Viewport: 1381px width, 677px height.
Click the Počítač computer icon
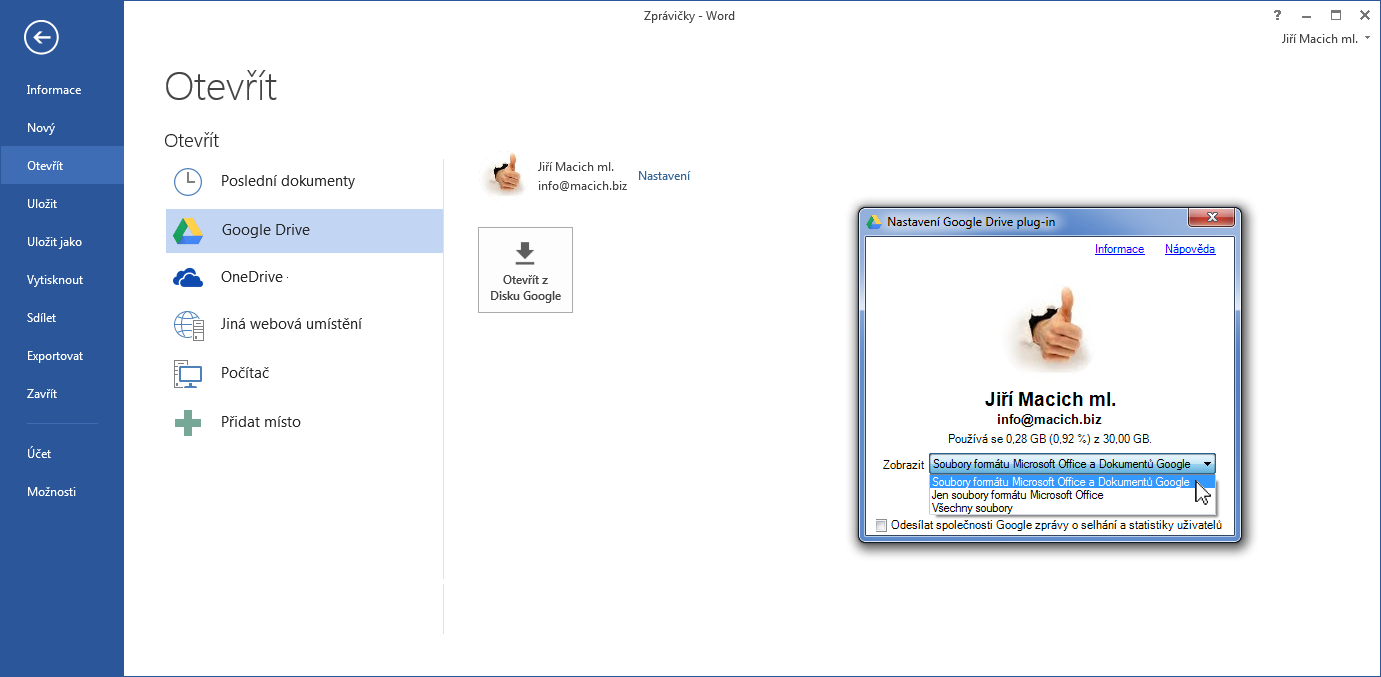(188, 374)
